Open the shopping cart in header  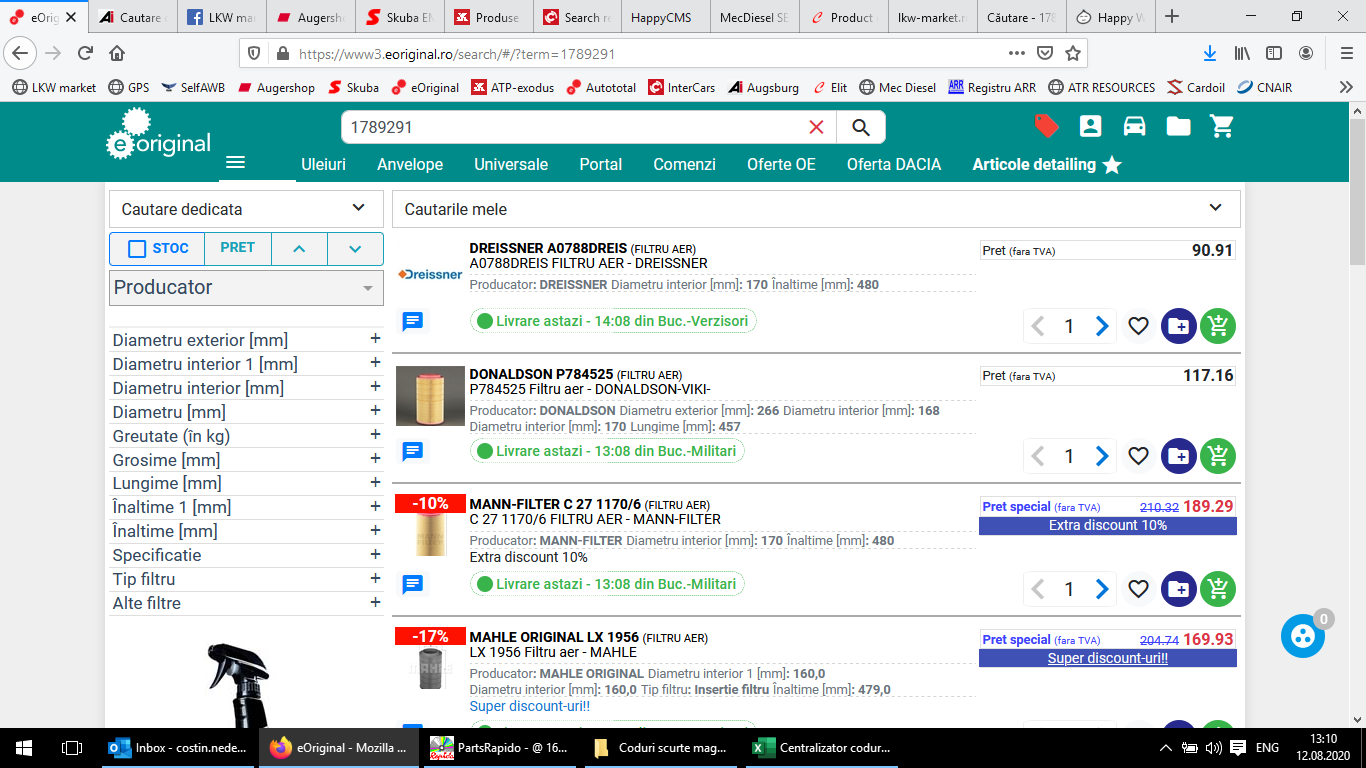pyautogui.click(x=1221, y=126)
